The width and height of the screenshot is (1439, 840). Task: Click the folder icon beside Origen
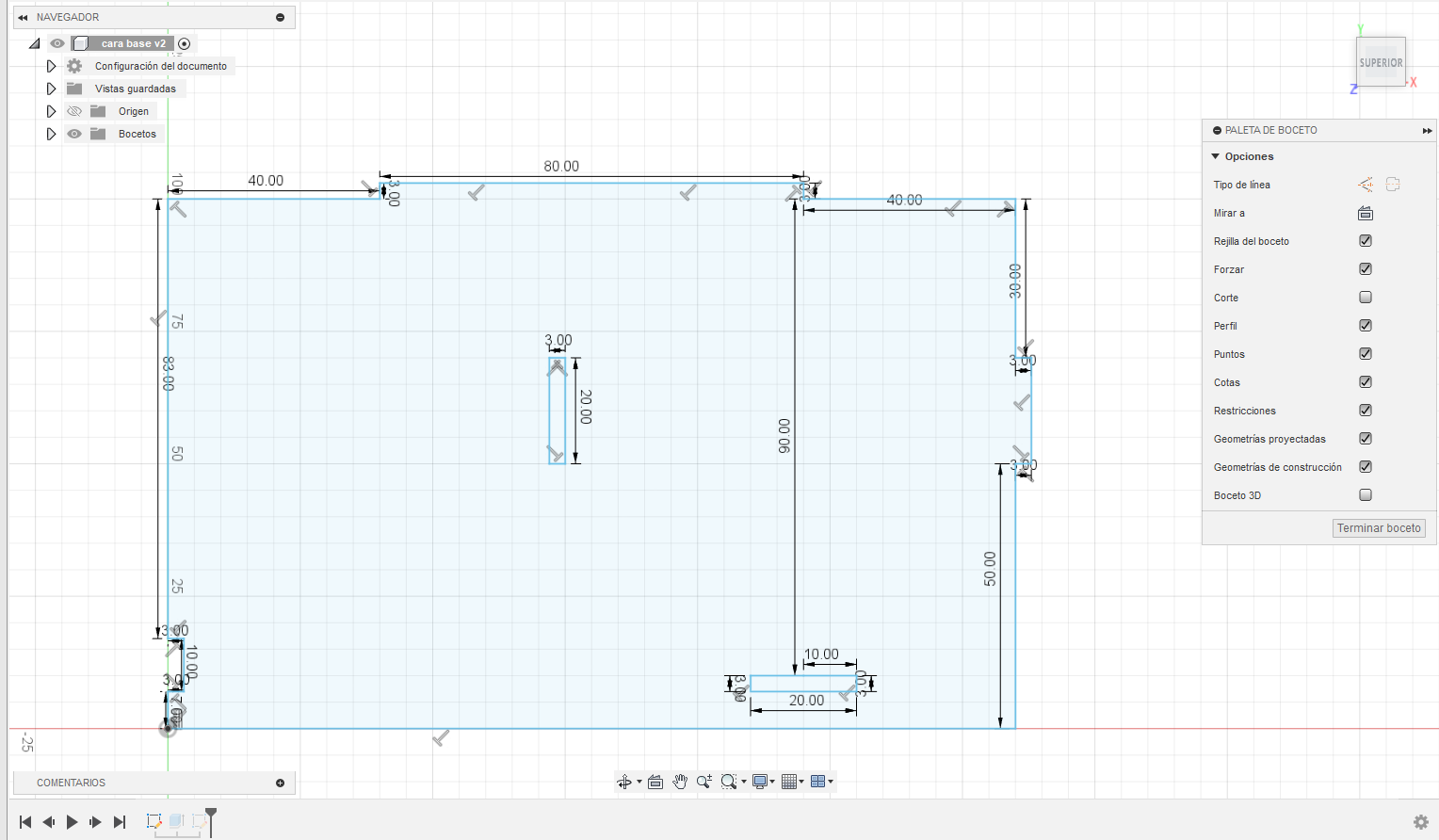pos(98,111)
